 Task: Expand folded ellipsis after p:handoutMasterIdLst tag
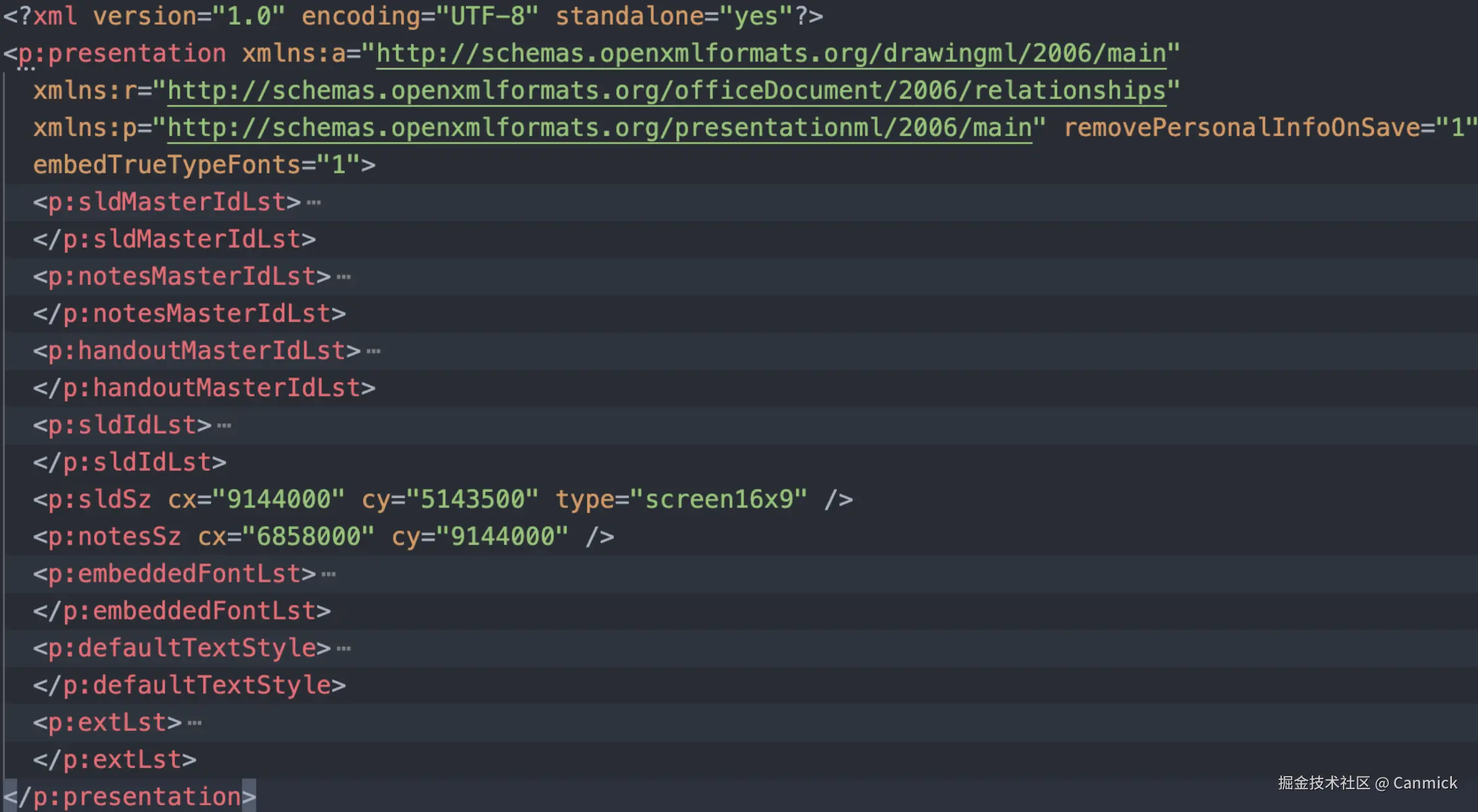pos(373,352)
